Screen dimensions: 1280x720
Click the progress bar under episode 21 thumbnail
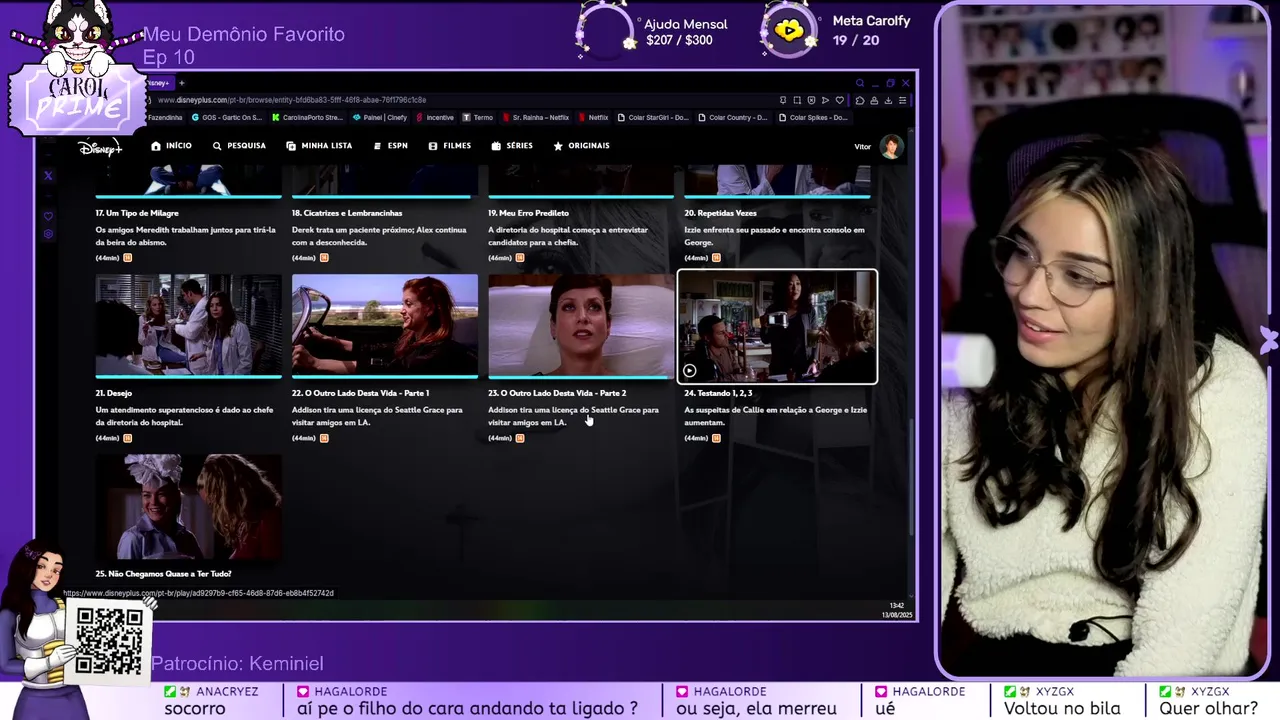pyautogui.click(x=188, y=376)
